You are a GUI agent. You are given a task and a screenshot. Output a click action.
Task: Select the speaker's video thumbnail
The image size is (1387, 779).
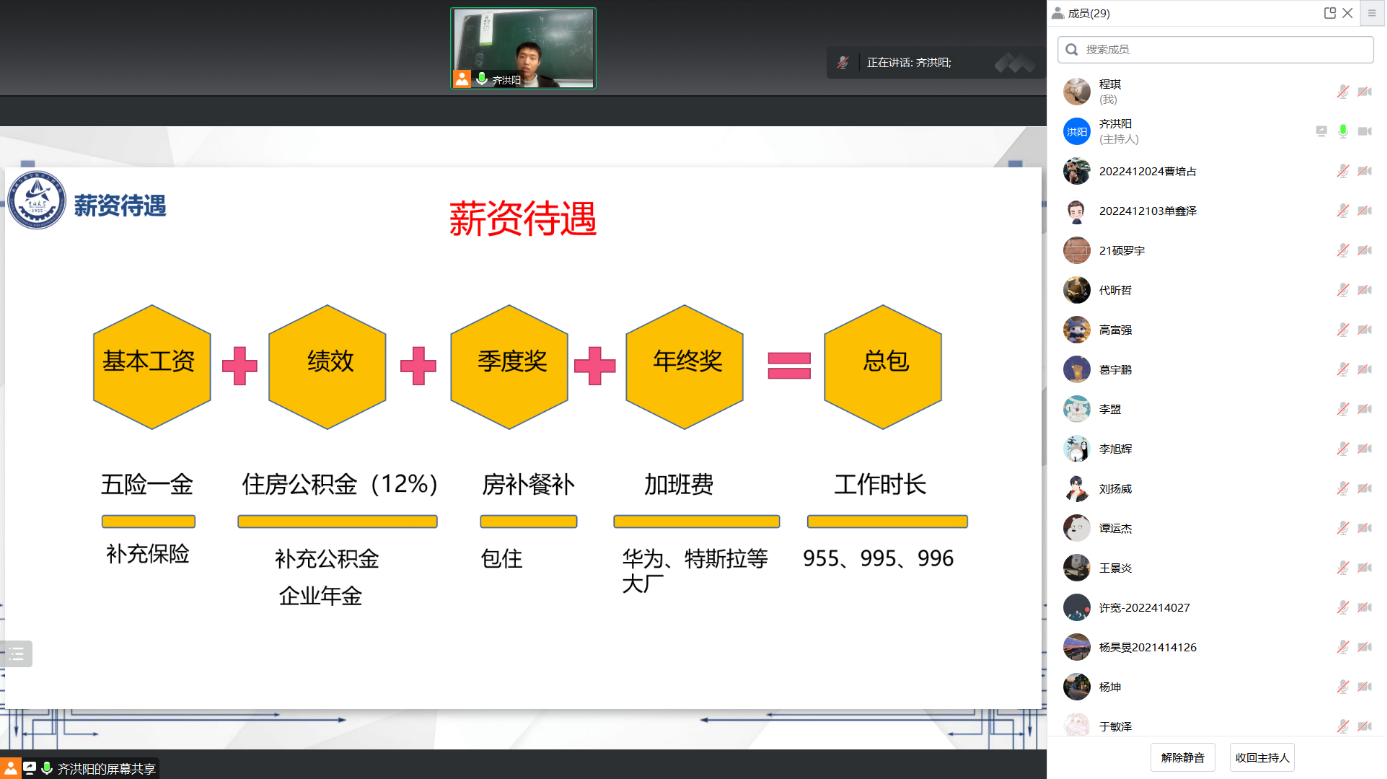pos(523,48)
